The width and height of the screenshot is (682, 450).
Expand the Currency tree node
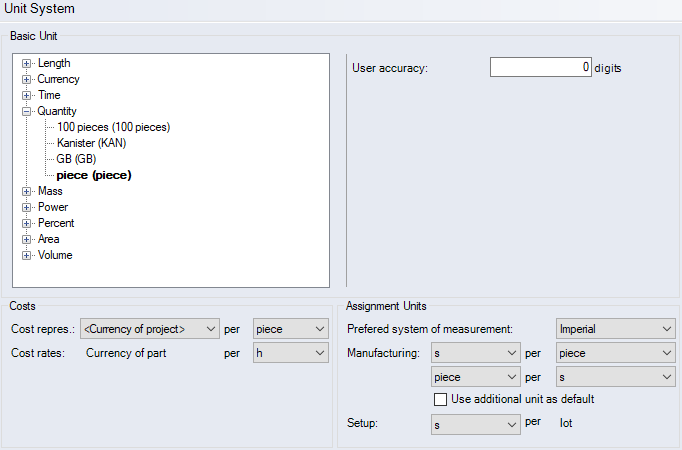coord(27,79)
